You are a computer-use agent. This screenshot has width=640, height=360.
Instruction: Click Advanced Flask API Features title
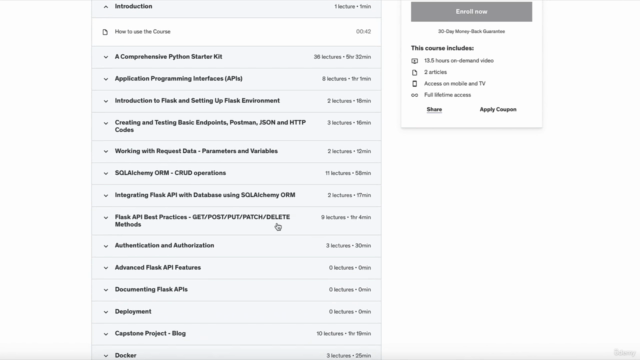pyautogui.click(x=158, y=267)
